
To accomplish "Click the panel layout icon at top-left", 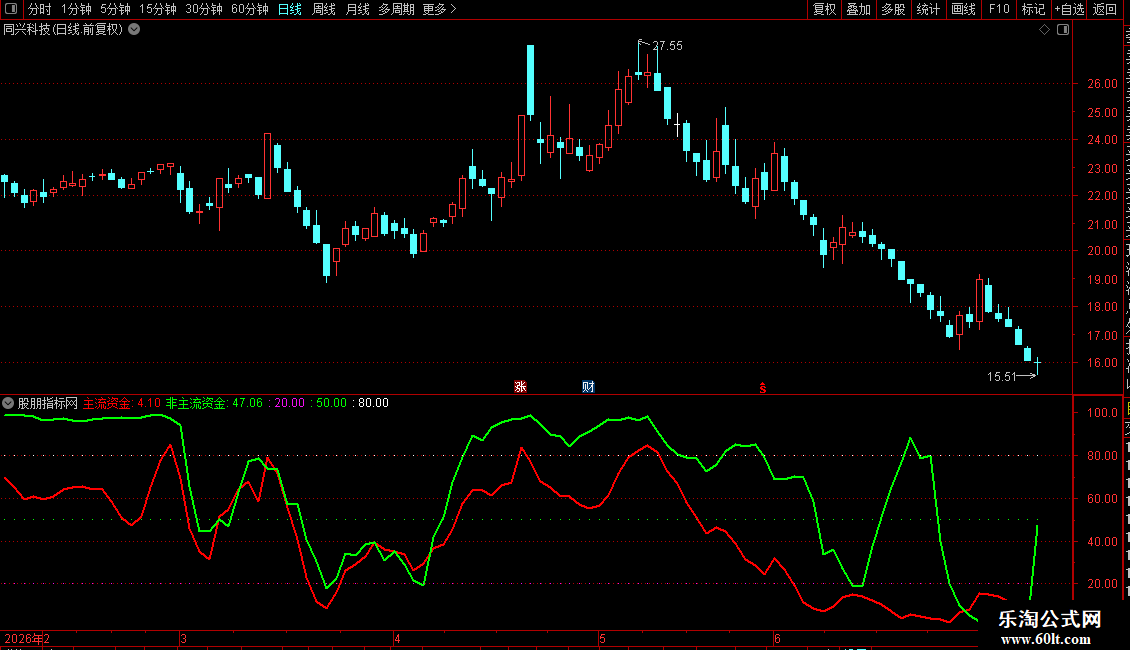I will point(11,9).
